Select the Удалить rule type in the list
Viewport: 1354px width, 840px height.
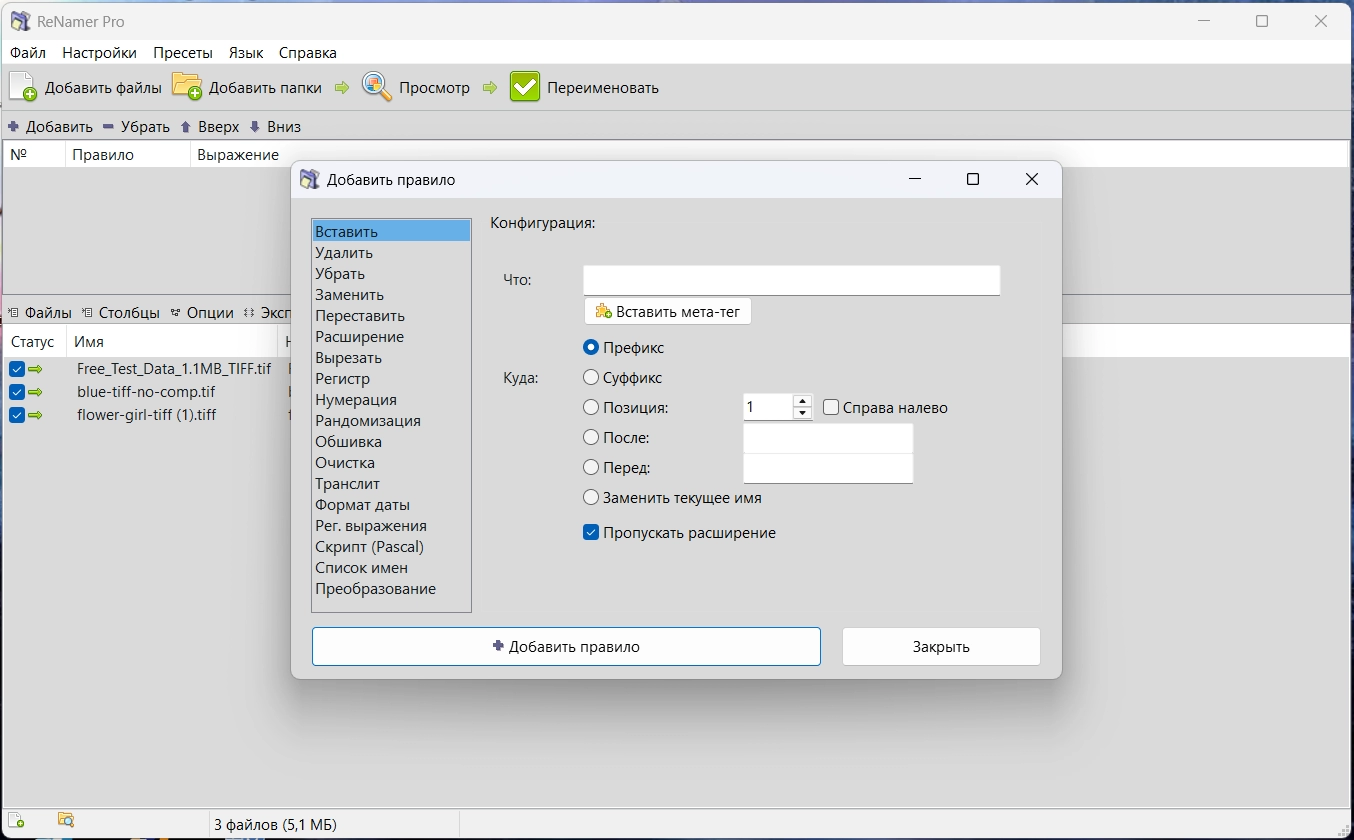(x=391, y=253)
